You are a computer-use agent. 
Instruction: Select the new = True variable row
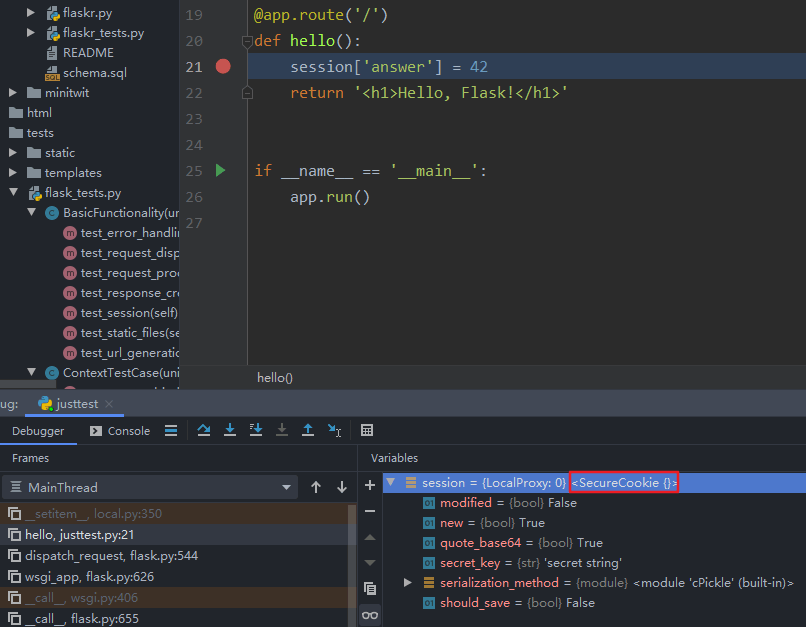click(594, 523)
